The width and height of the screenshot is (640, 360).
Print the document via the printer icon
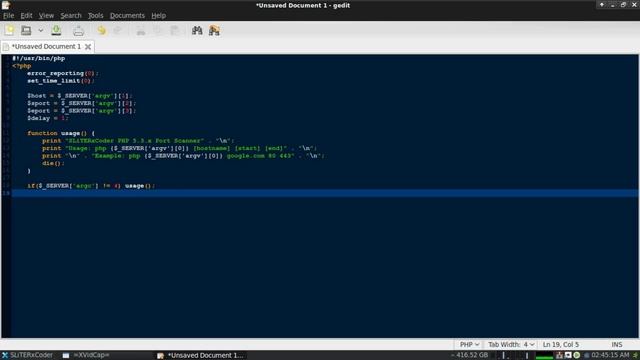click(78, 31)
